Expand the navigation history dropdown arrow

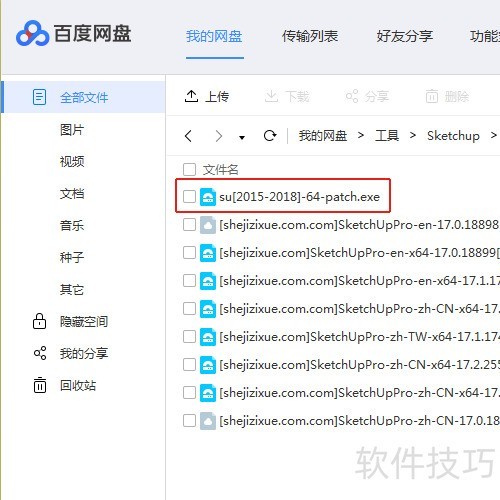242,137
